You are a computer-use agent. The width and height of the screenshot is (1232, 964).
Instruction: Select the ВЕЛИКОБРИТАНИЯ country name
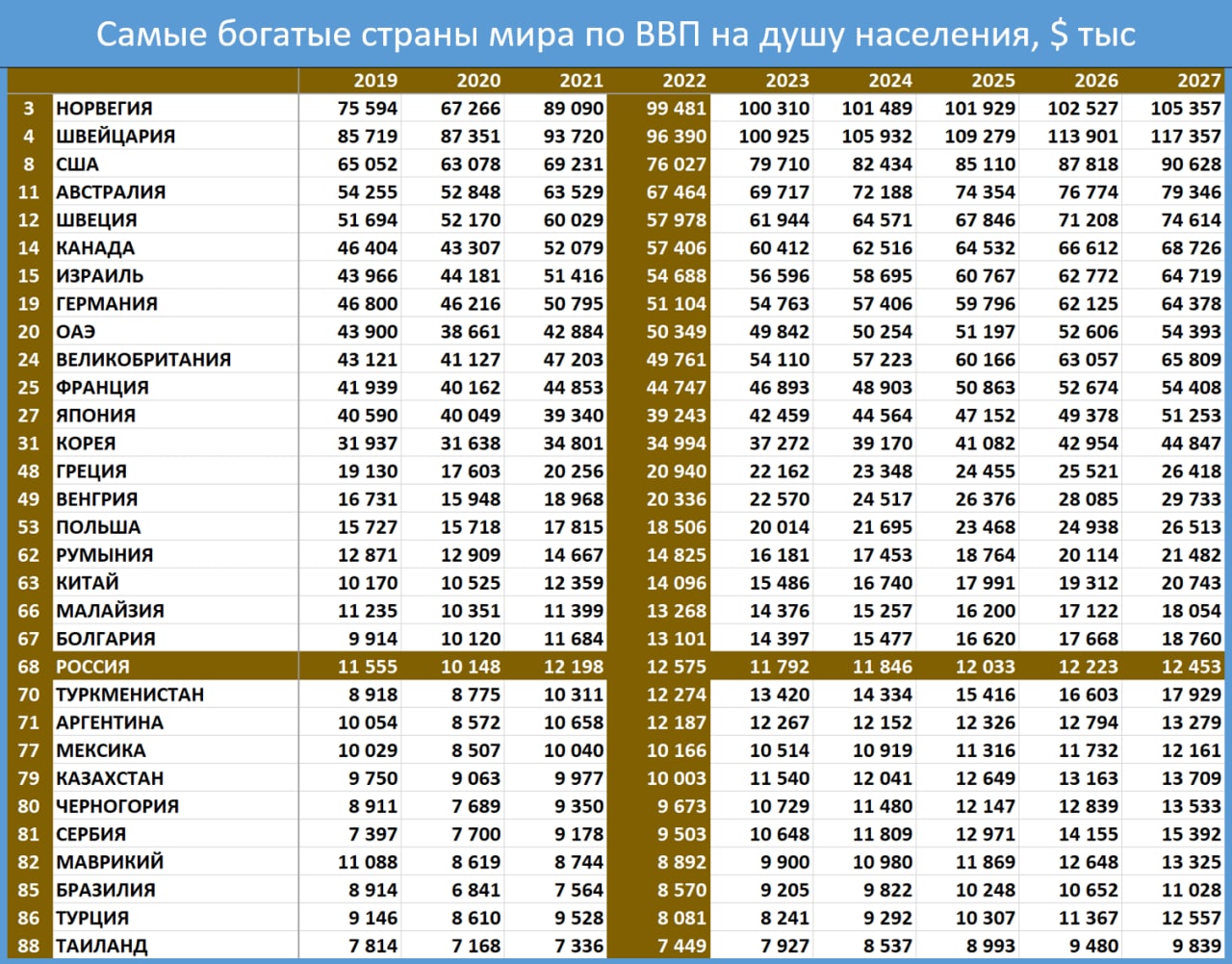(x=143, y=360)
